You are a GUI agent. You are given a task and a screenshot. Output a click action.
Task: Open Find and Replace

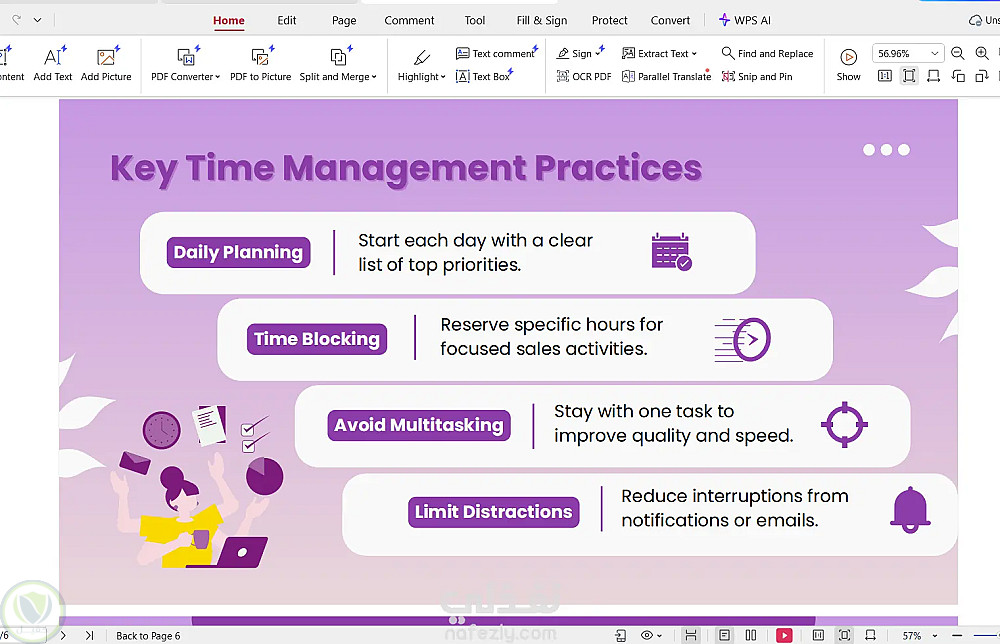point(767,54)
